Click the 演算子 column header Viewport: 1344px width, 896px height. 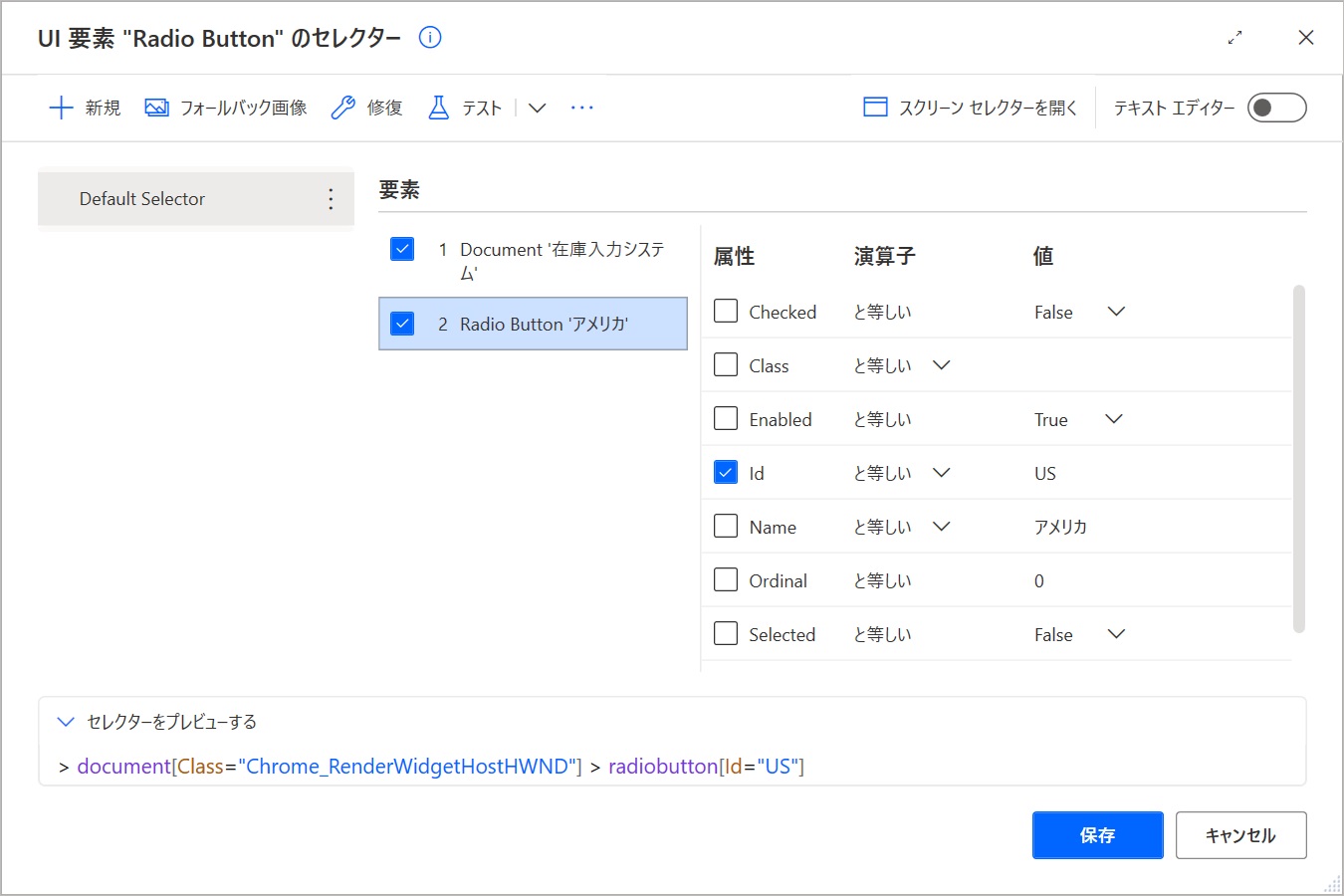tap(884, 257)
